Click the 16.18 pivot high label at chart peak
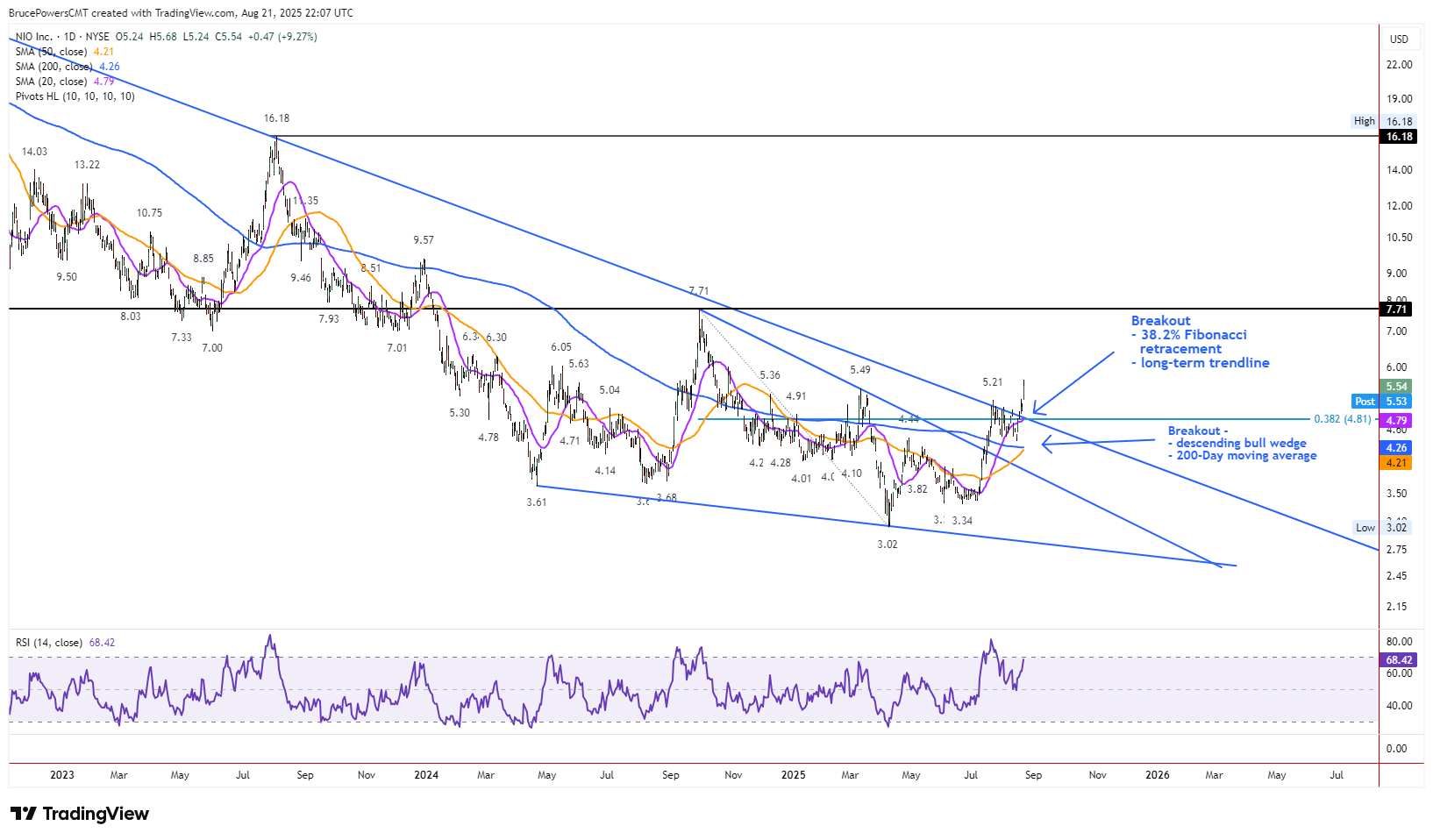This screenshot has height=840, width=1433. pos(276,118)
